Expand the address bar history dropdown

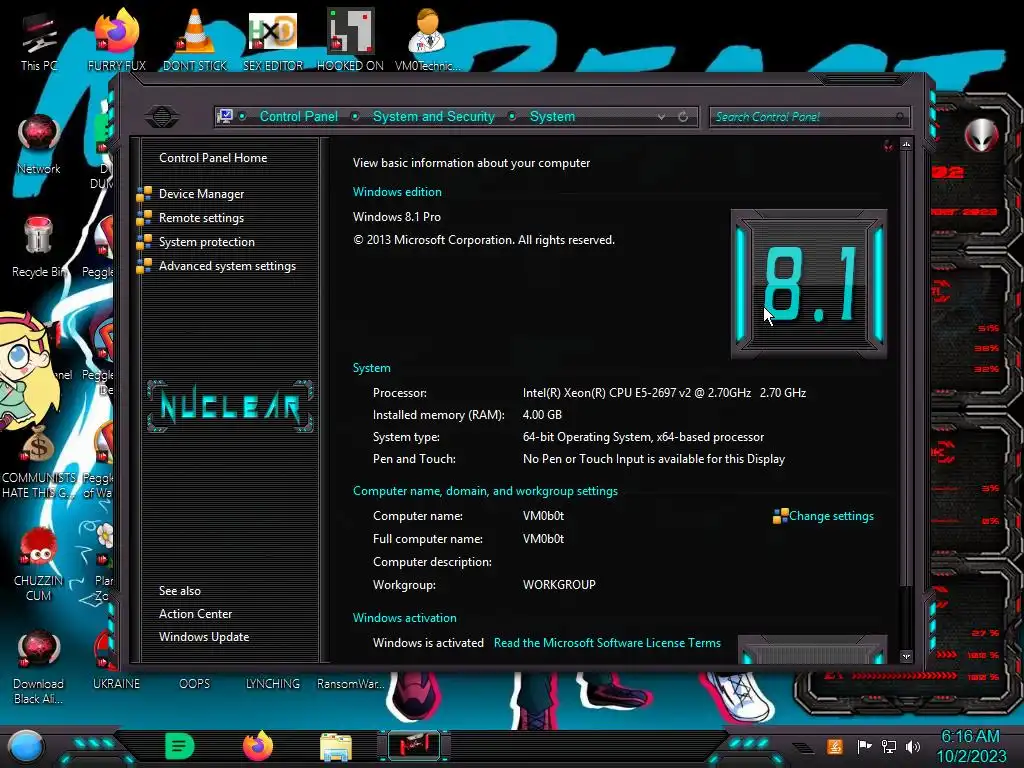pos(662,117)
